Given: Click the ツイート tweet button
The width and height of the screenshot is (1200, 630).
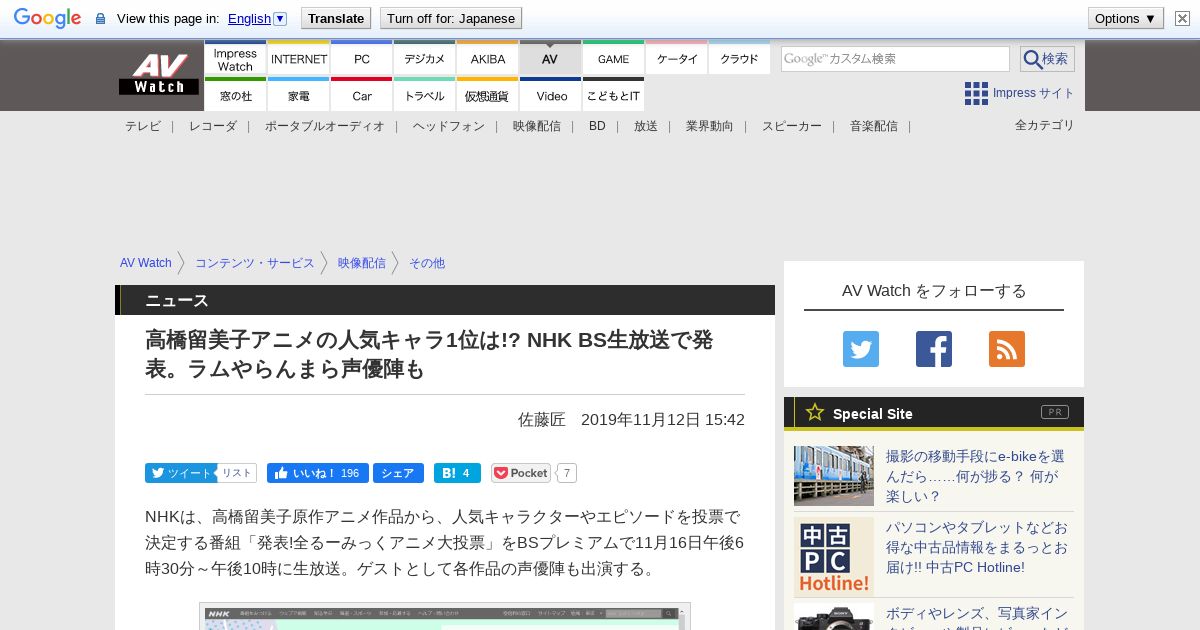Looking at the screenshot, I should tap(180, 473).
